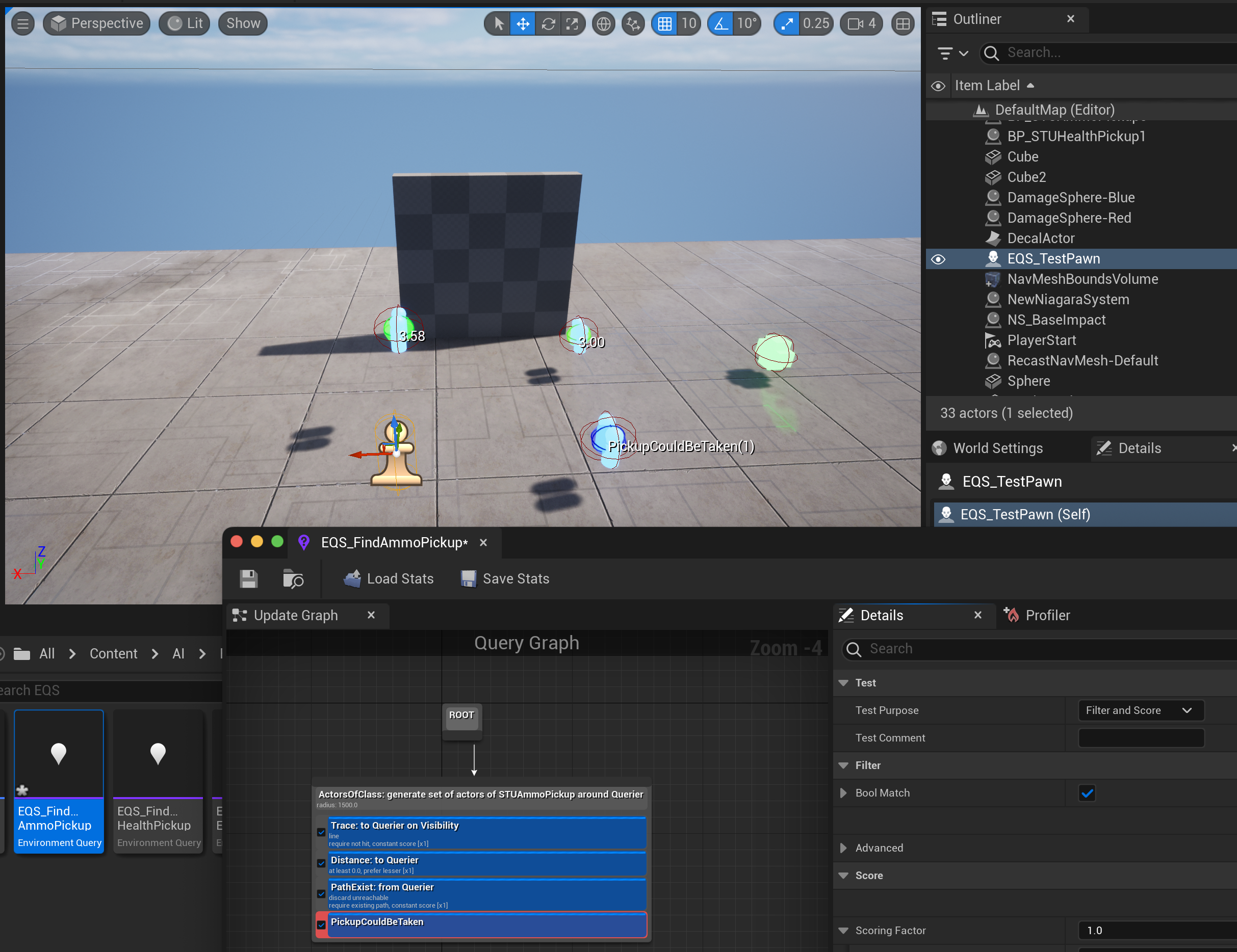Click Load Stats toolbar button

point(389,578)
